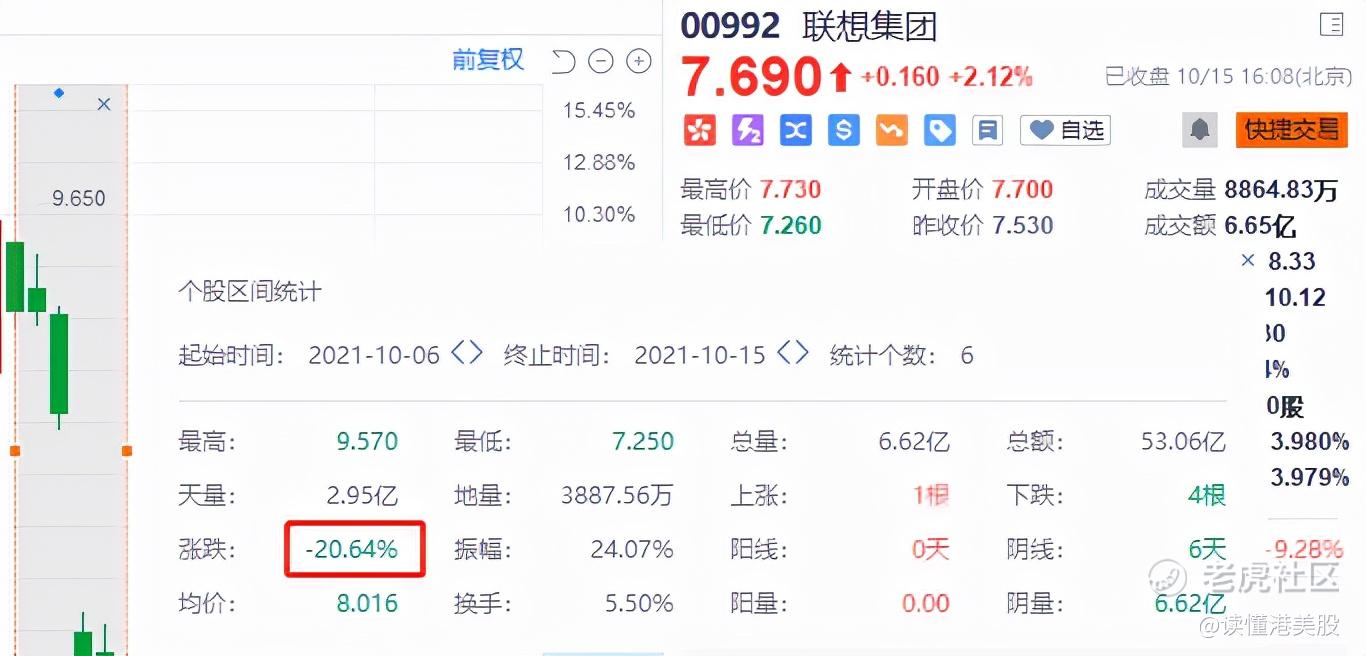This screenshot has width=1366, height=656.
Task: Open the notes comment icon
Action: coord(987,130)
